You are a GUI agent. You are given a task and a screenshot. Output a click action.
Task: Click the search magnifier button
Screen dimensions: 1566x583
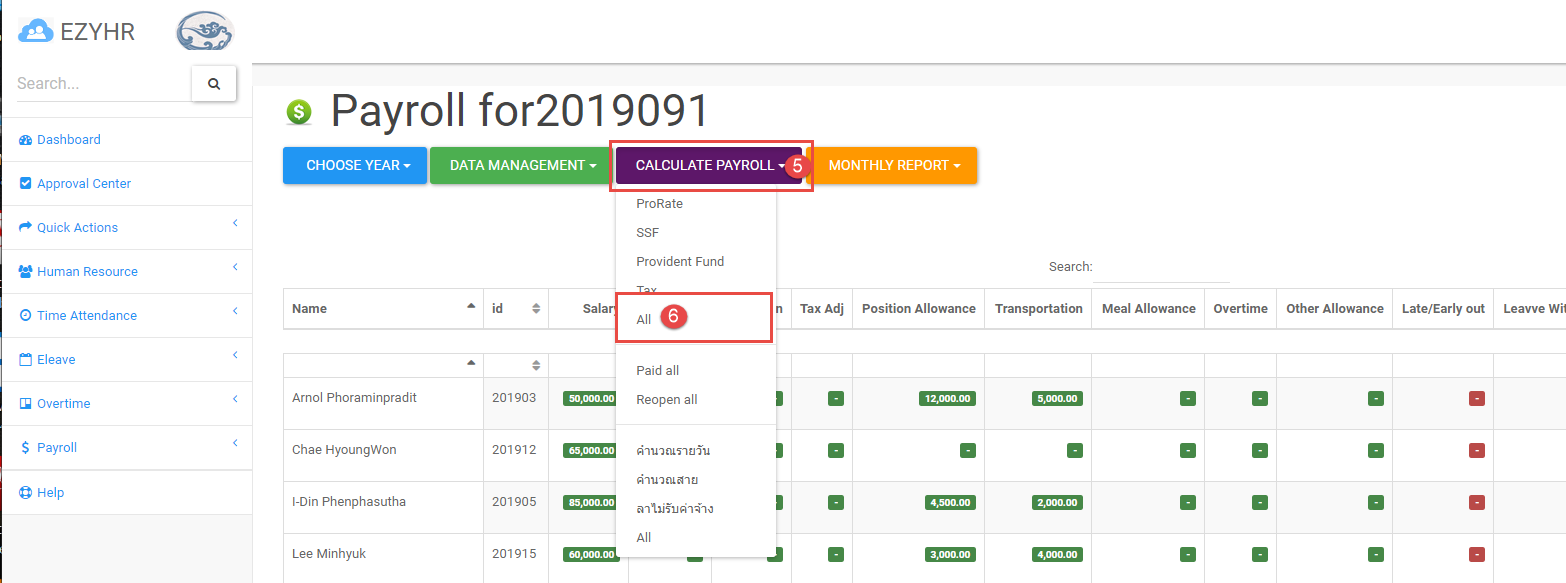[213, 84]
